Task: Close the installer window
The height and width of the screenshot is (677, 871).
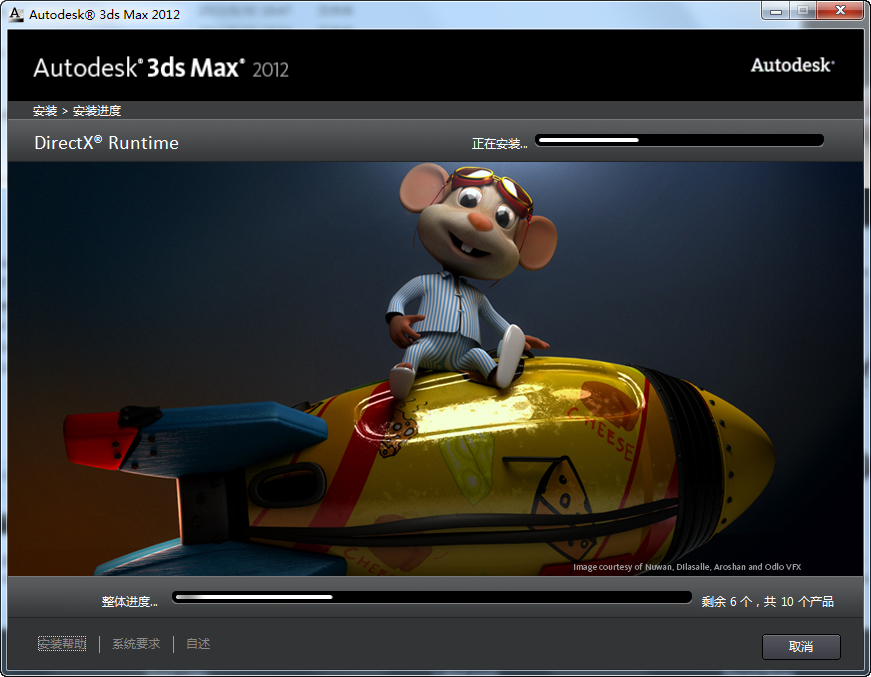Action: (x=838, y=11)
